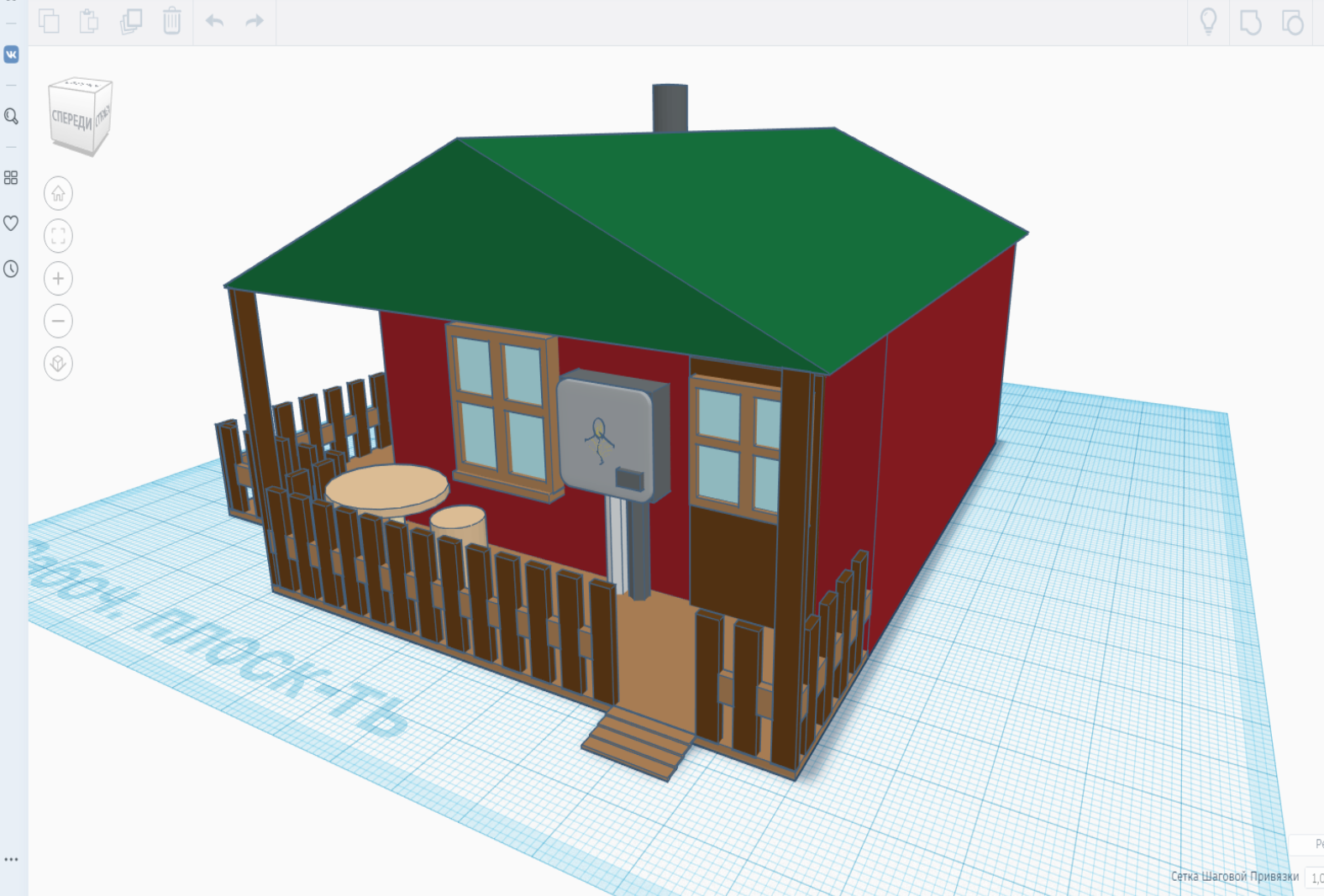The height and width of the screenshot is (896, 1324).
Task: Toggle perspective/orthographic view cube icon
Action: tap(58, 364)
